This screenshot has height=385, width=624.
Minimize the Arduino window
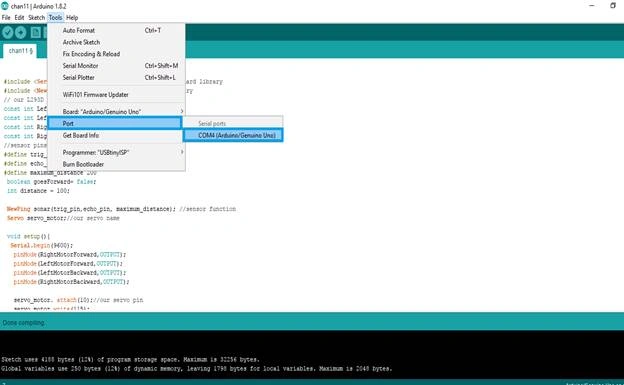click(x=592, y=6)
